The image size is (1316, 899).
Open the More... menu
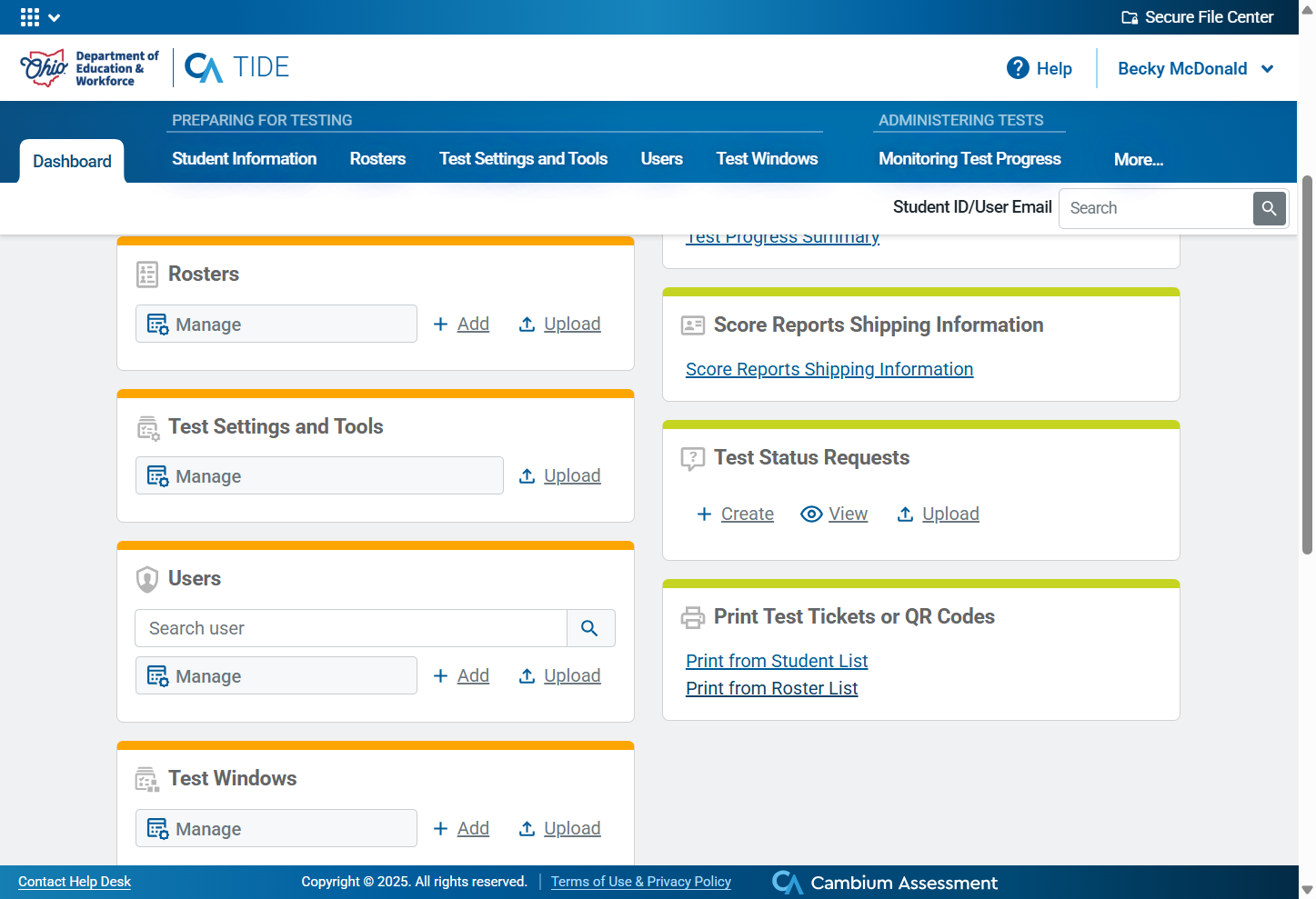(x=1139, y=160)
